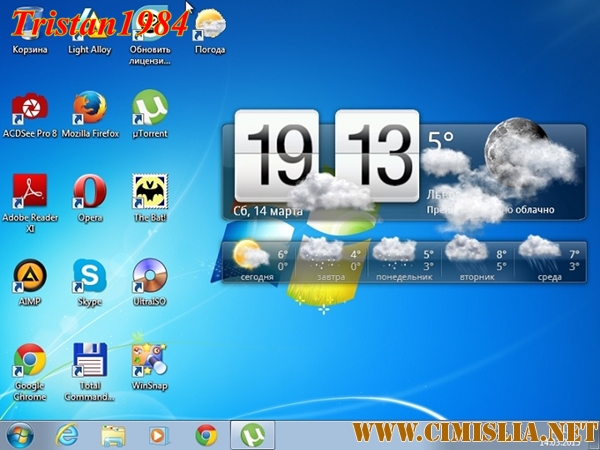Open Internet Explorer from the taskbar
600x450 pixels.
coord(68,435)
